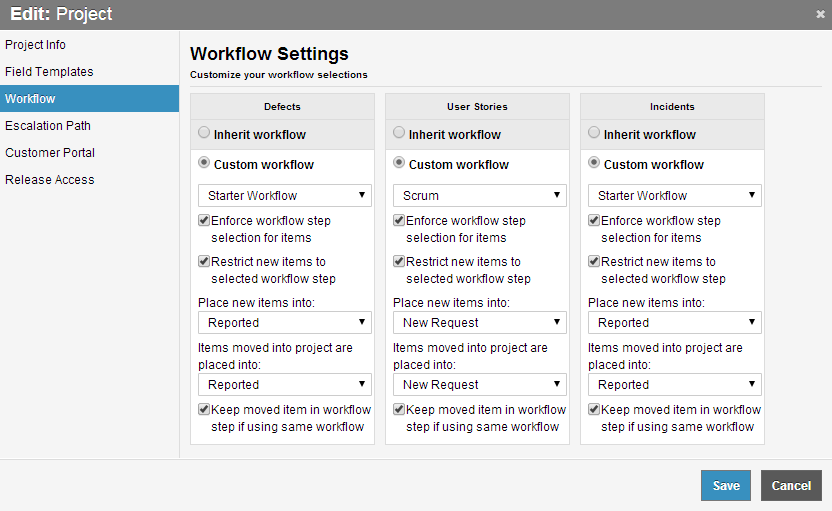Toggle Restrict new items for User Stories
This screenshot has height=511, width=832.
(399, 261)
